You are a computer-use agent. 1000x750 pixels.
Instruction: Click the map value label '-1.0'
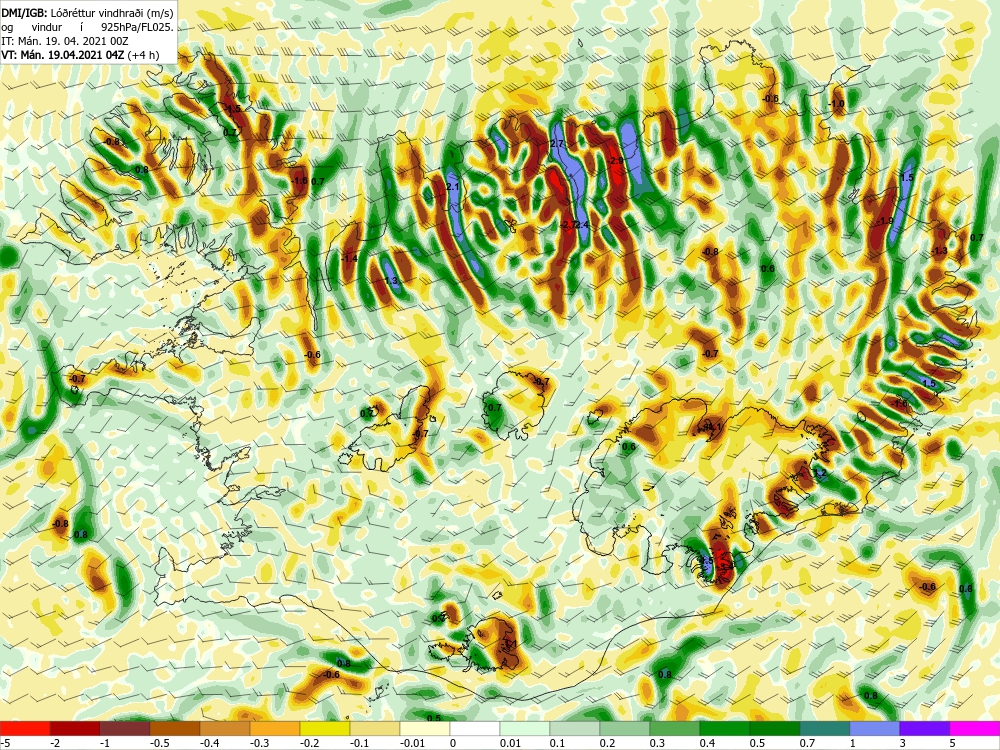click(836, 104)
